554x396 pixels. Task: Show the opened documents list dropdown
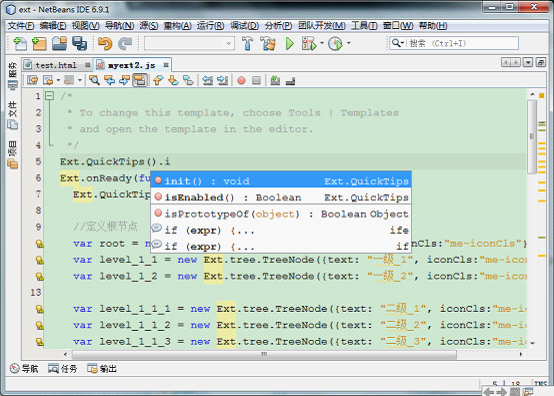coord(528,63)
